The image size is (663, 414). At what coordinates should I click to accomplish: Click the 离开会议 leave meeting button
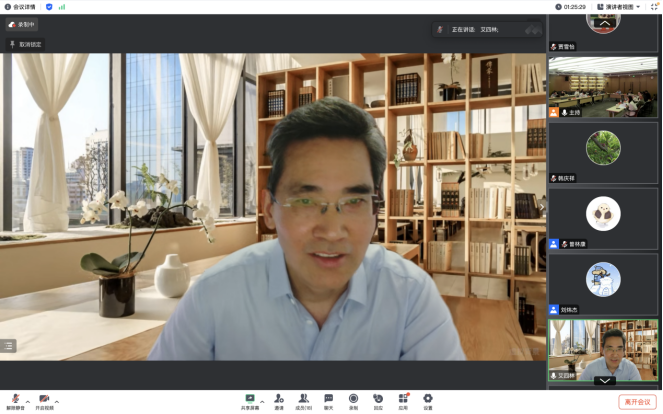[637, 402]
